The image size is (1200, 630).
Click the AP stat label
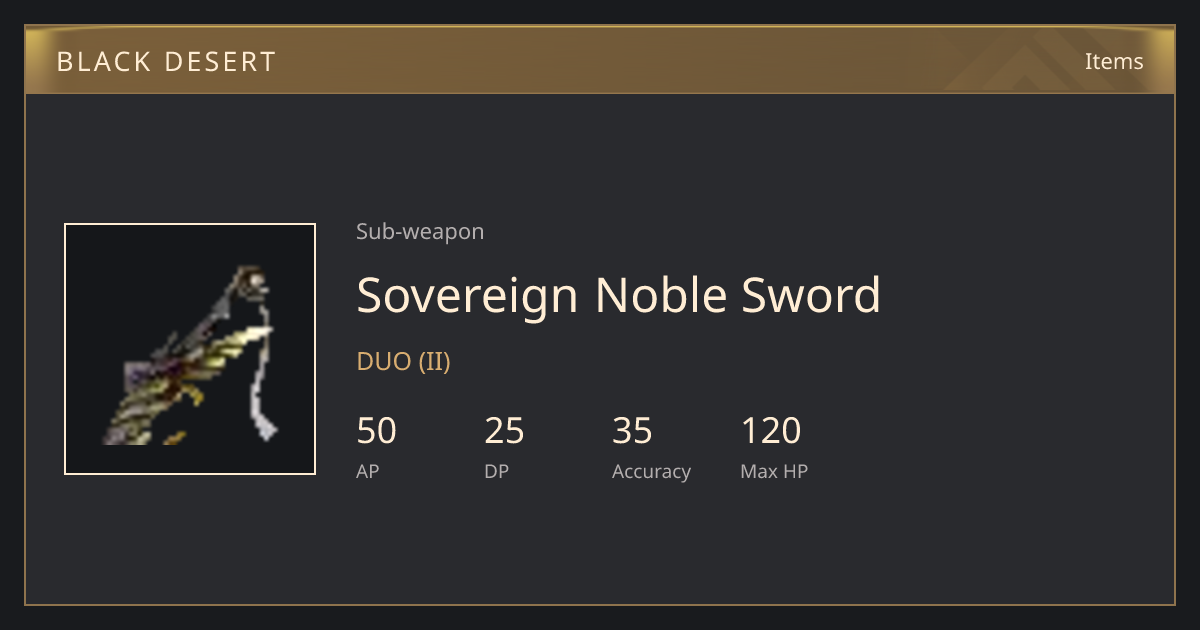[368, 471]
